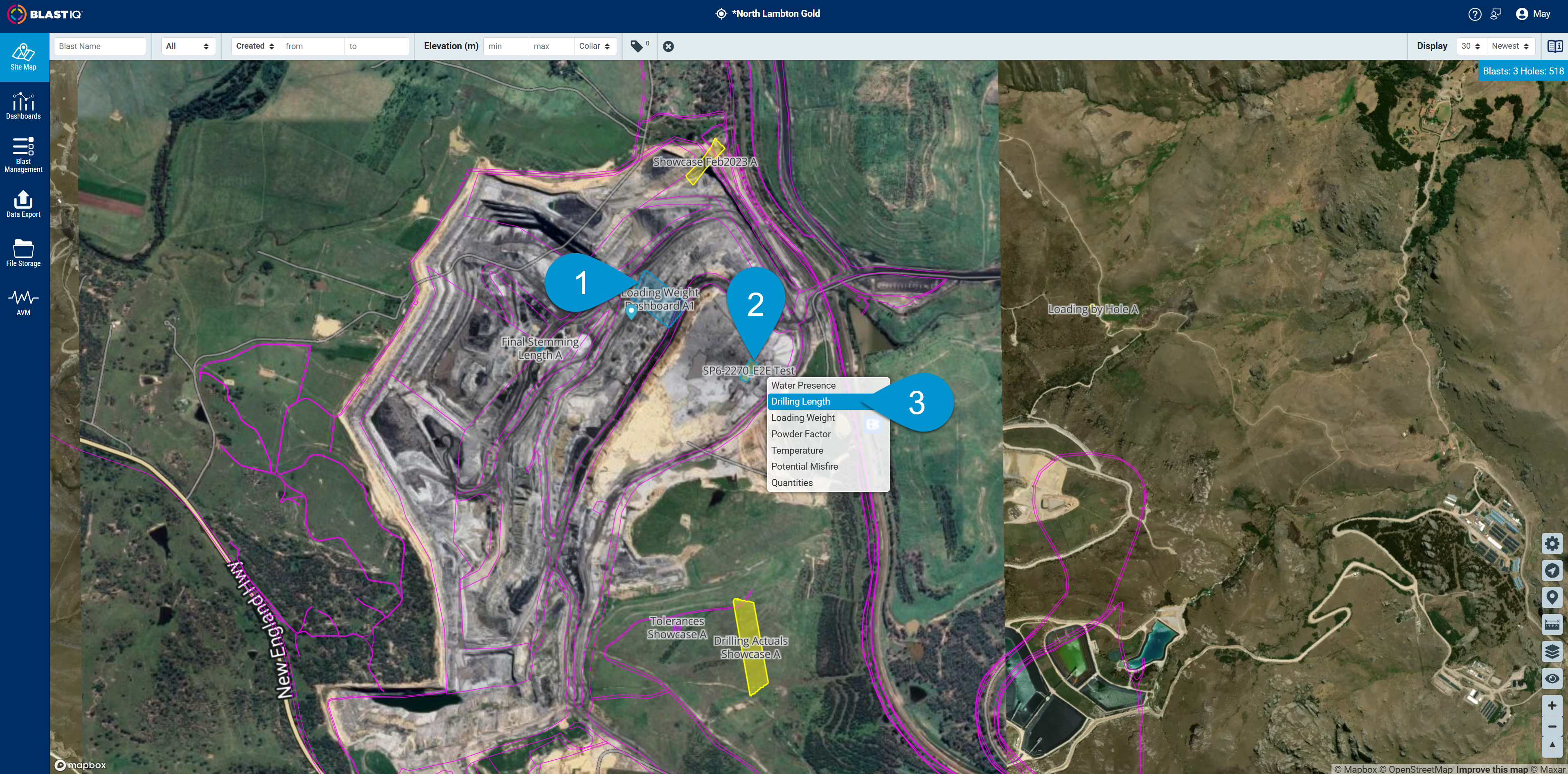Click the site target icon beside North Lambton Gold
The image size is (1568, 774).
721,14
